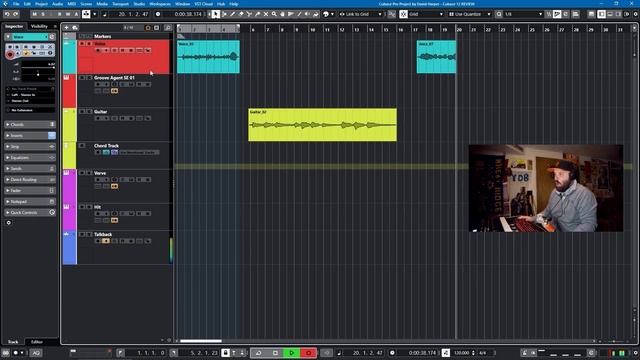Expand the Notepad inspector section
This screenshot has width=640, height=360.
tap(30, 202)
